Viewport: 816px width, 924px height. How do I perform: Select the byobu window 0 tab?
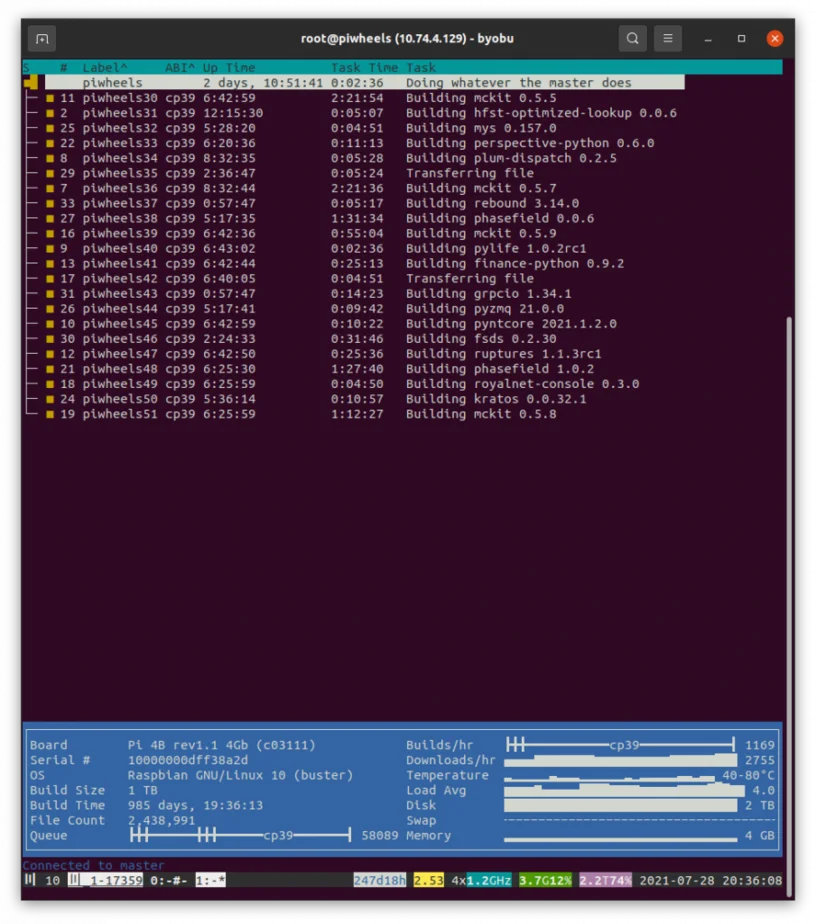pyautogui.click(x=169, y=880)
